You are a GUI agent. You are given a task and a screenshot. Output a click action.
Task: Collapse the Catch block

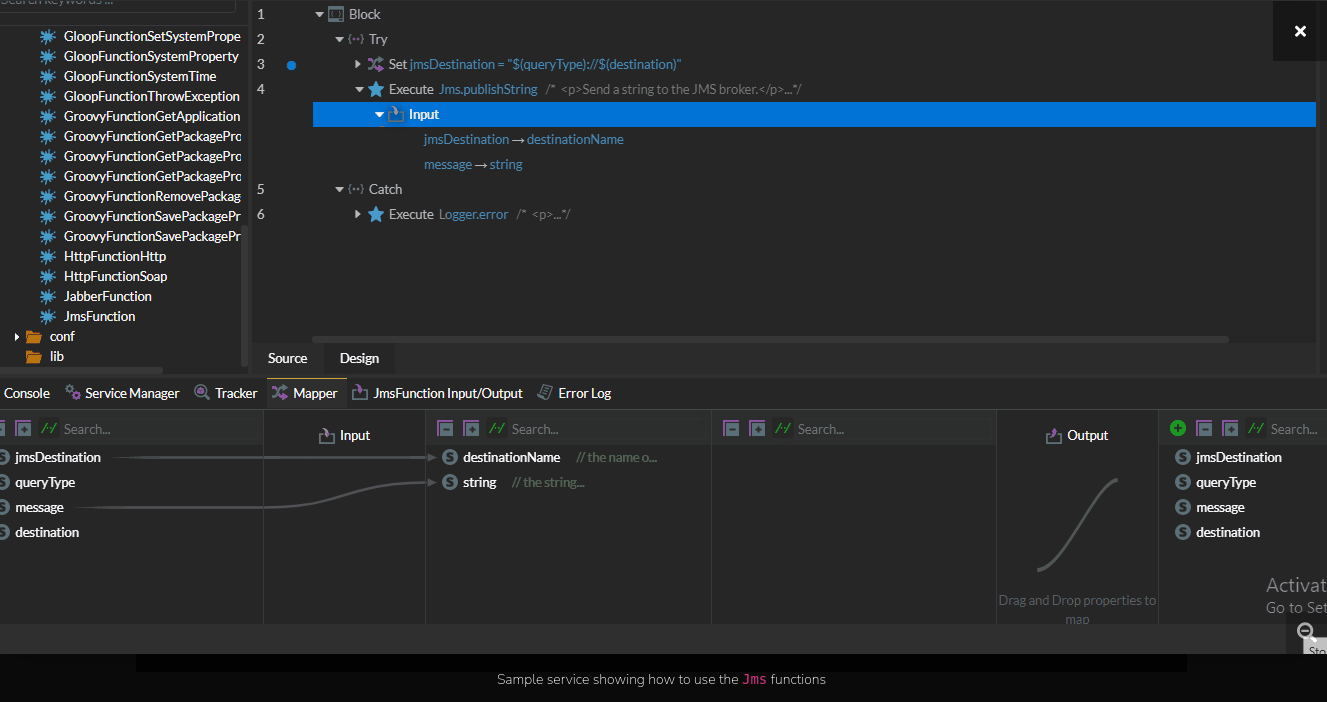coord(339,189)
